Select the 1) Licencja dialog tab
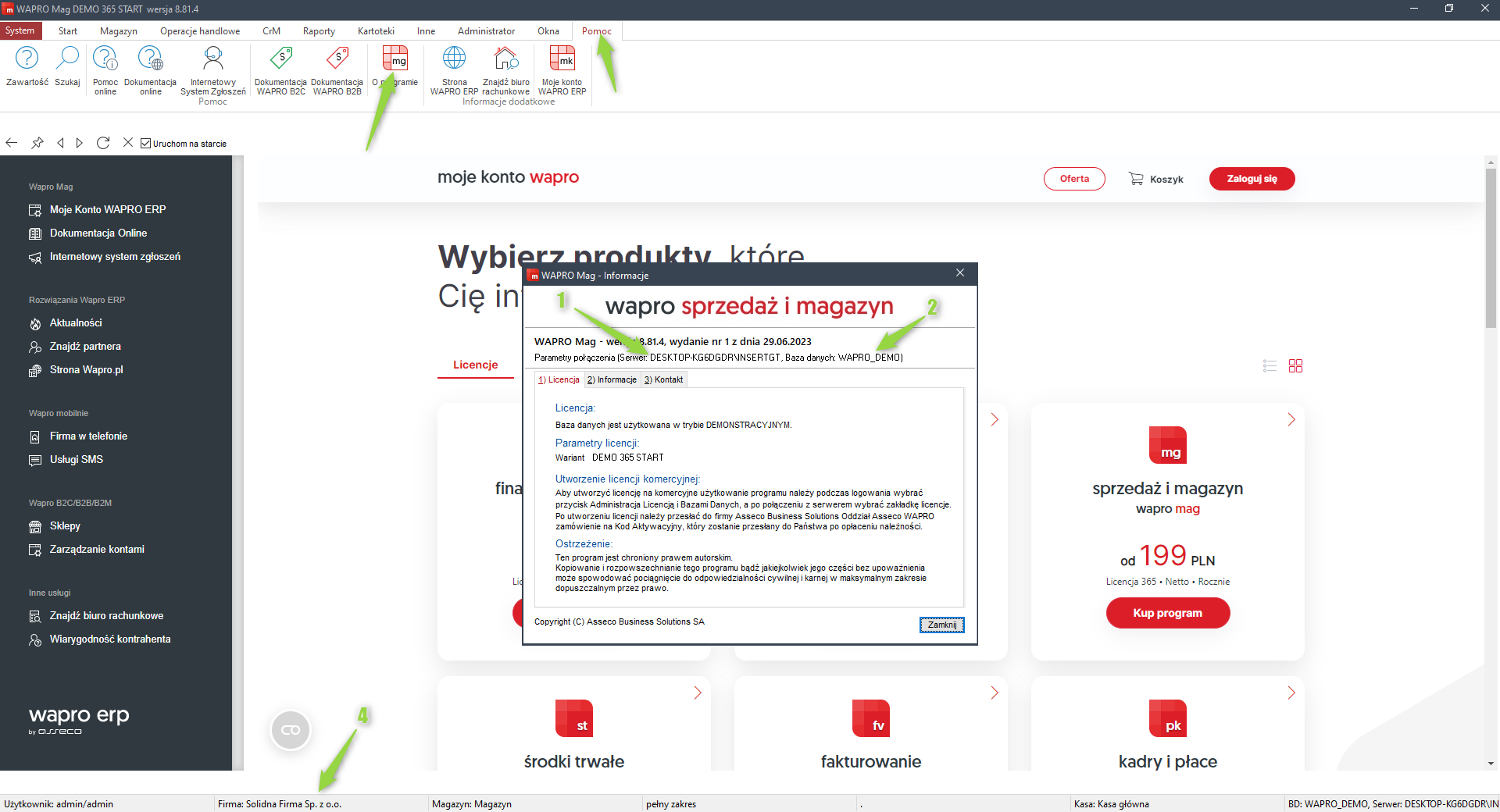This screenshot has width=1500, height=812. click(559, 379)
